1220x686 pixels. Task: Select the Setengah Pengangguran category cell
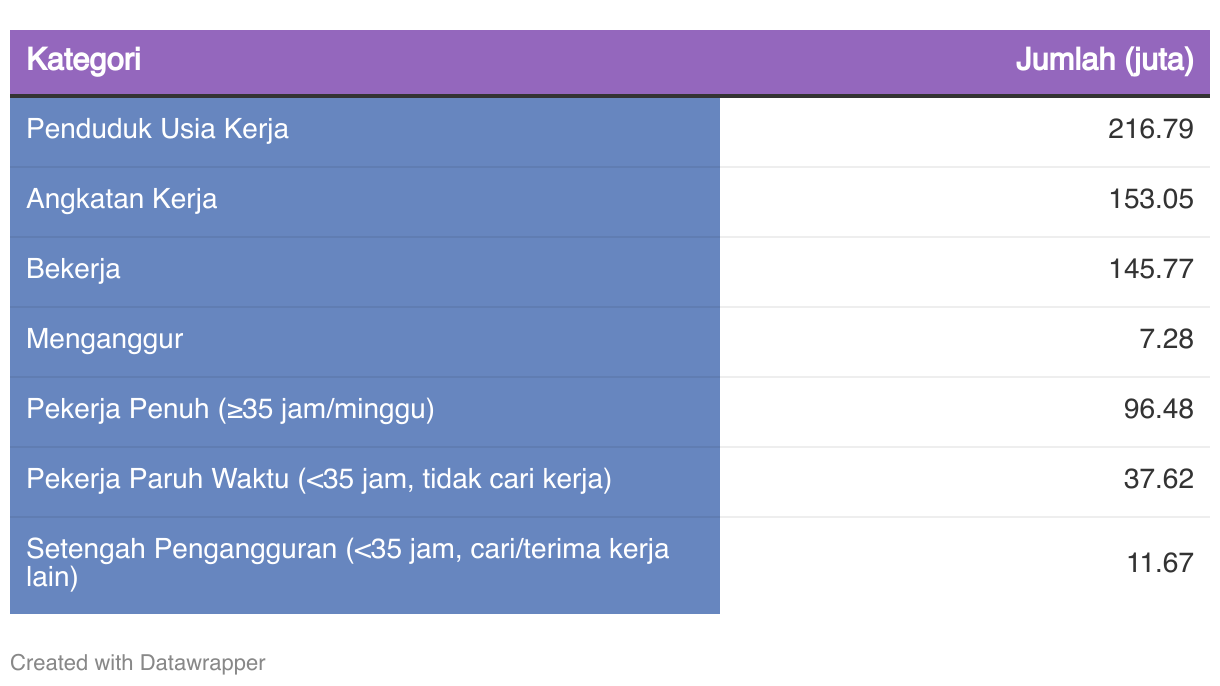click(347, 562)
